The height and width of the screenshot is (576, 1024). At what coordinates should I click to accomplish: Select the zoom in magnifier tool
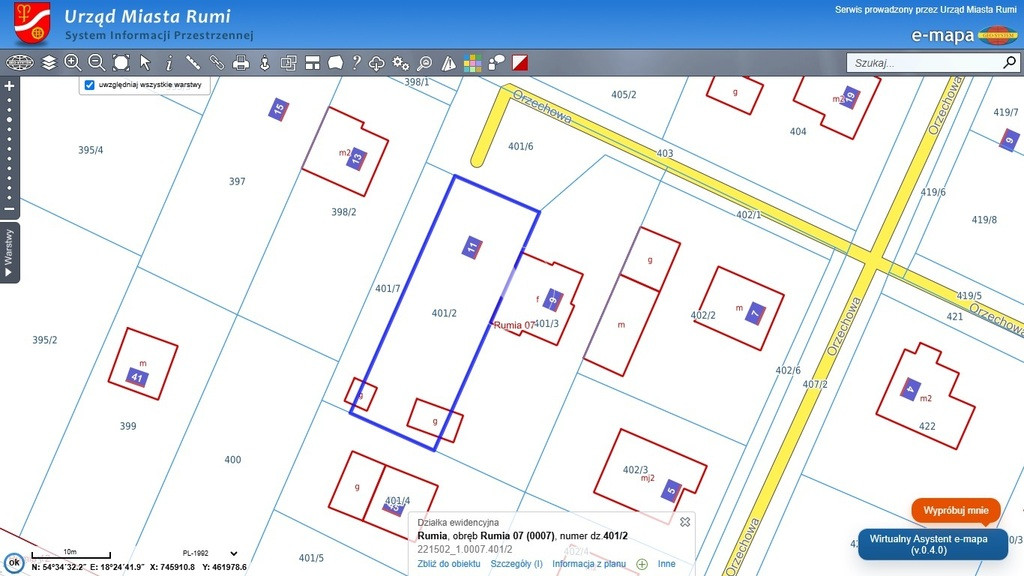pos(72,63)
